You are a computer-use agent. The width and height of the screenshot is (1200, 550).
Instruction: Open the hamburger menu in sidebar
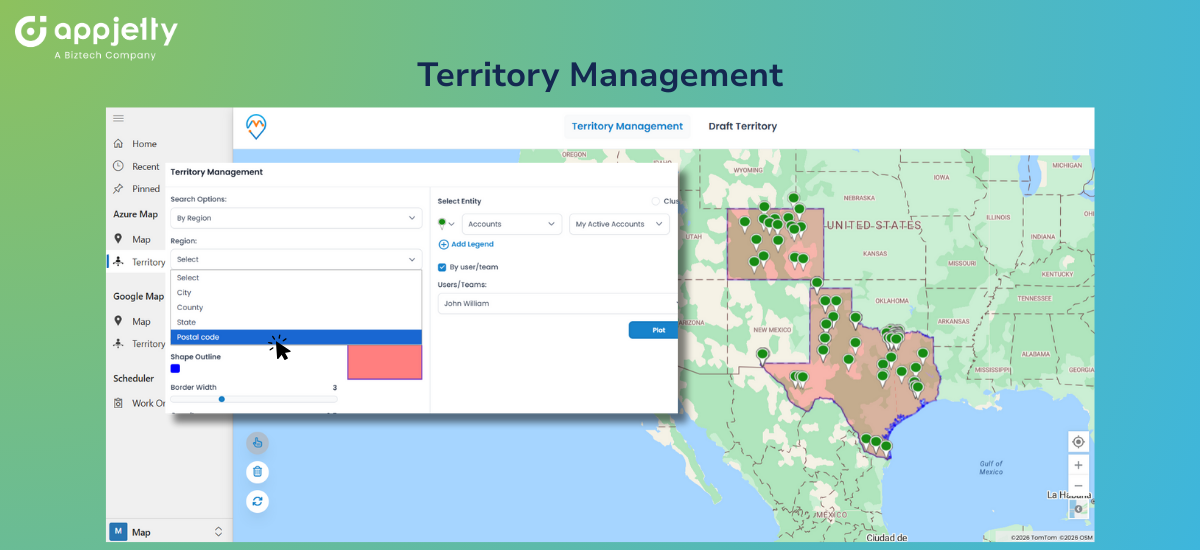click(x=118, y=118)
